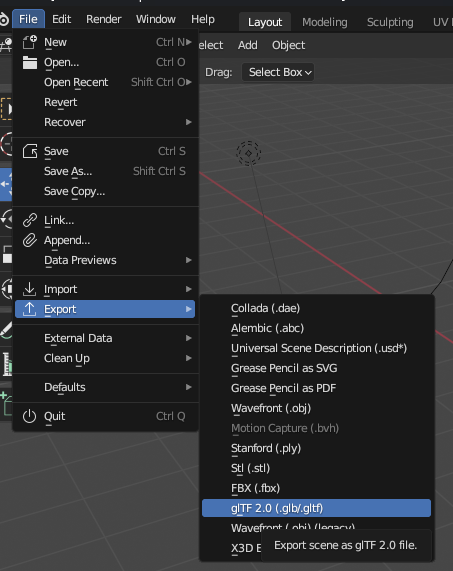
Task: Click the Blender logo icon
Action: coord(4,19)
